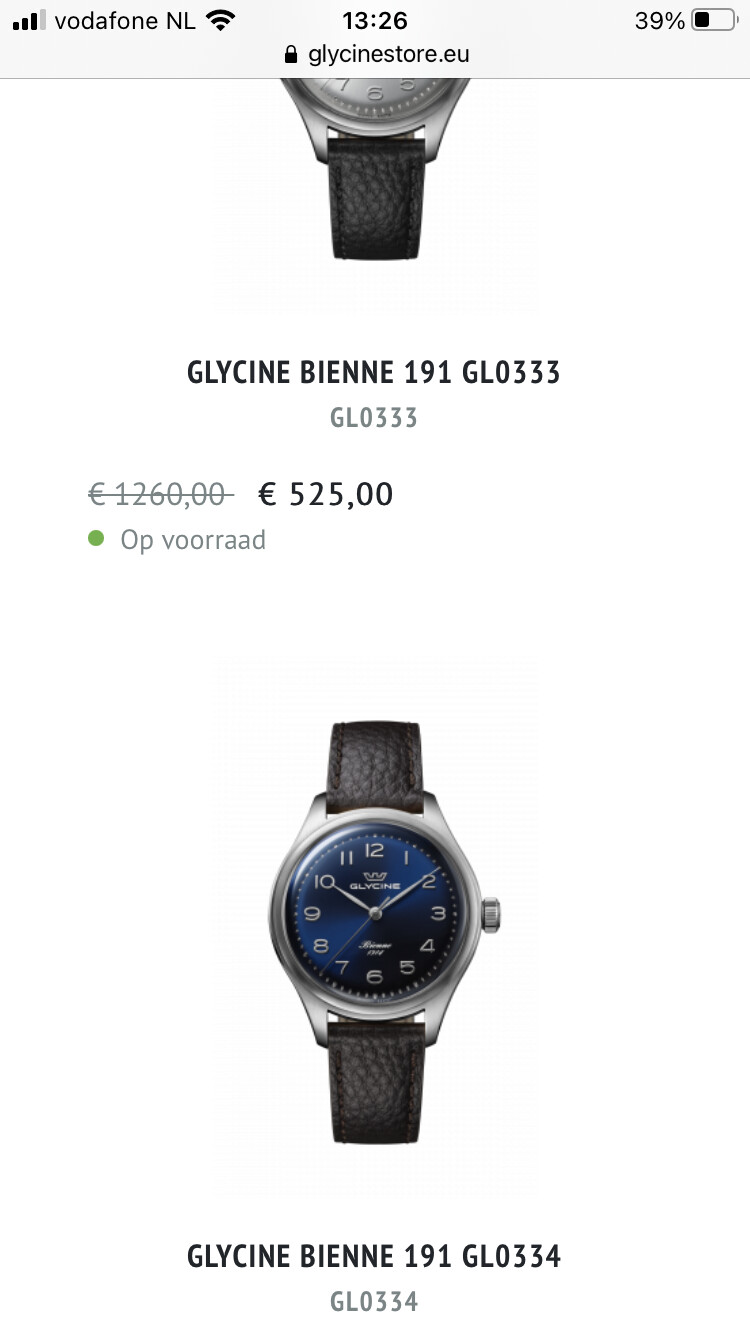The height and width of the screenshot is (1334, 750).
Task: Tap the Wi-Fi status icon
Action: click(220, 20)
